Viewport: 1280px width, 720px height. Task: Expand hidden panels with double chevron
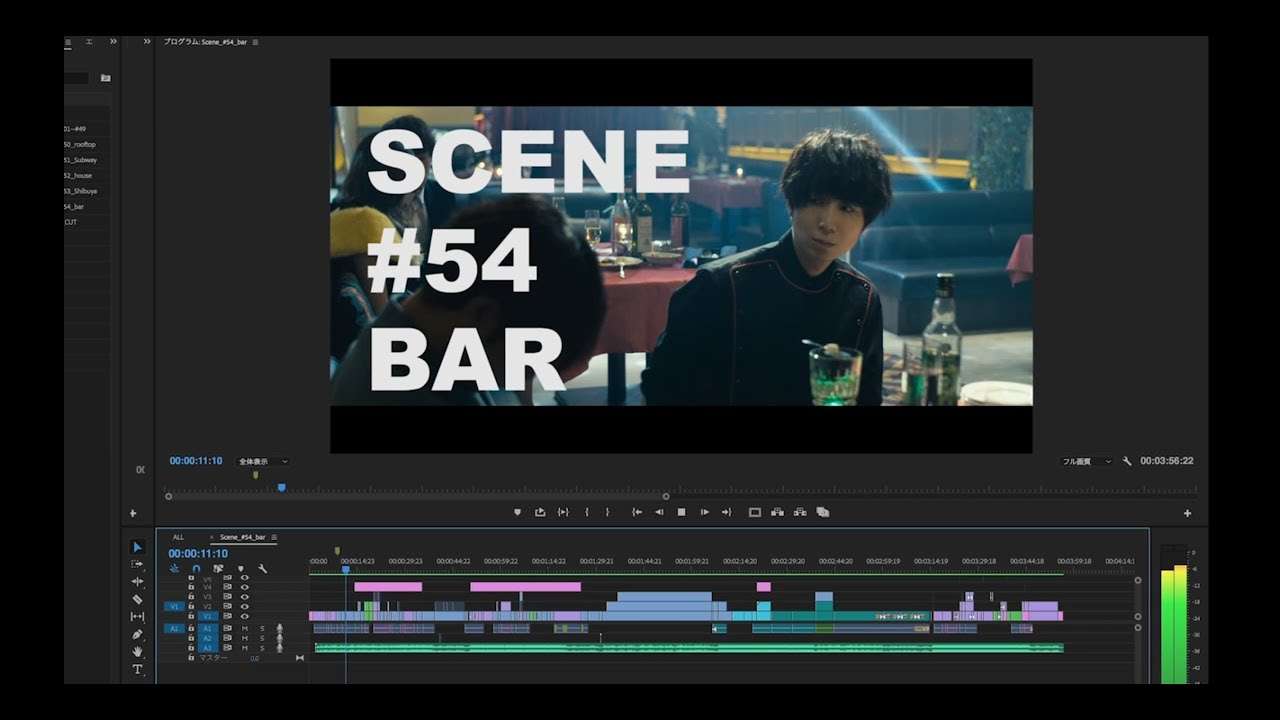(113, 41)
